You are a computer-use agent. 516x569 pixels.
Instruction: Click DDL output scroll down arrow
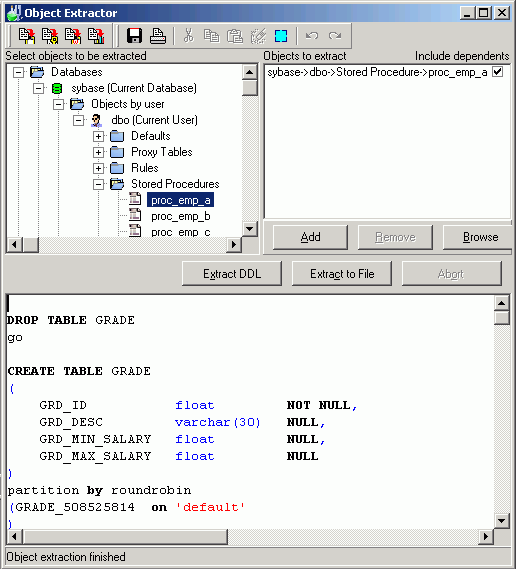point(501,521)
